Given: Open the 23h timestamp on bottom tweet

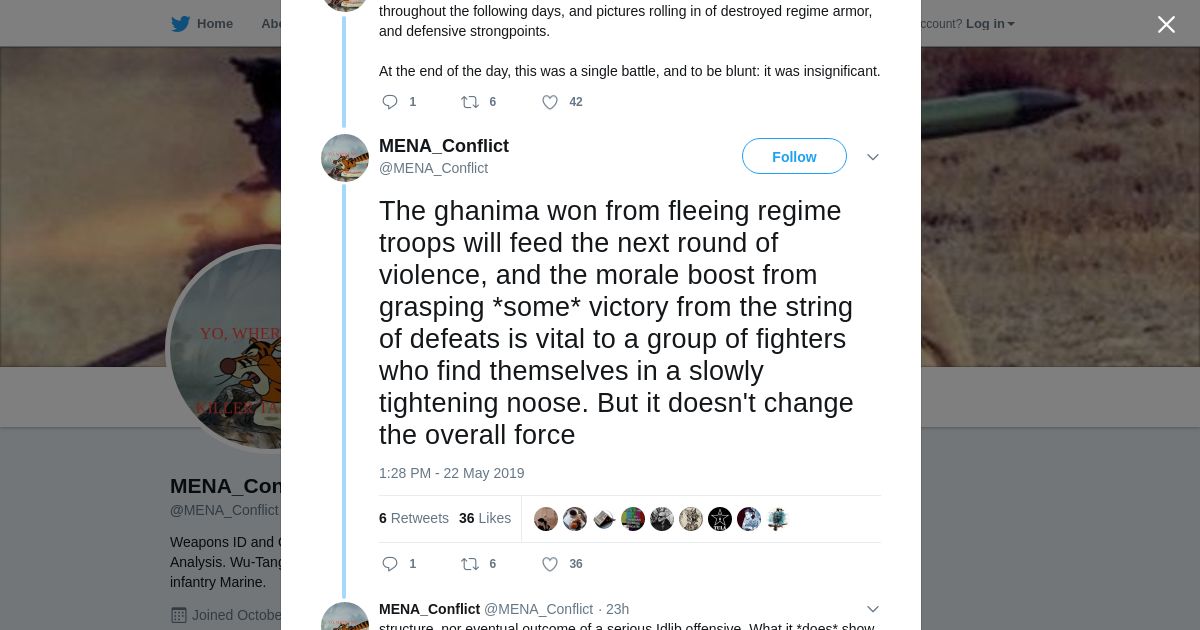Looking at the screenshot, I should [617, 609].
